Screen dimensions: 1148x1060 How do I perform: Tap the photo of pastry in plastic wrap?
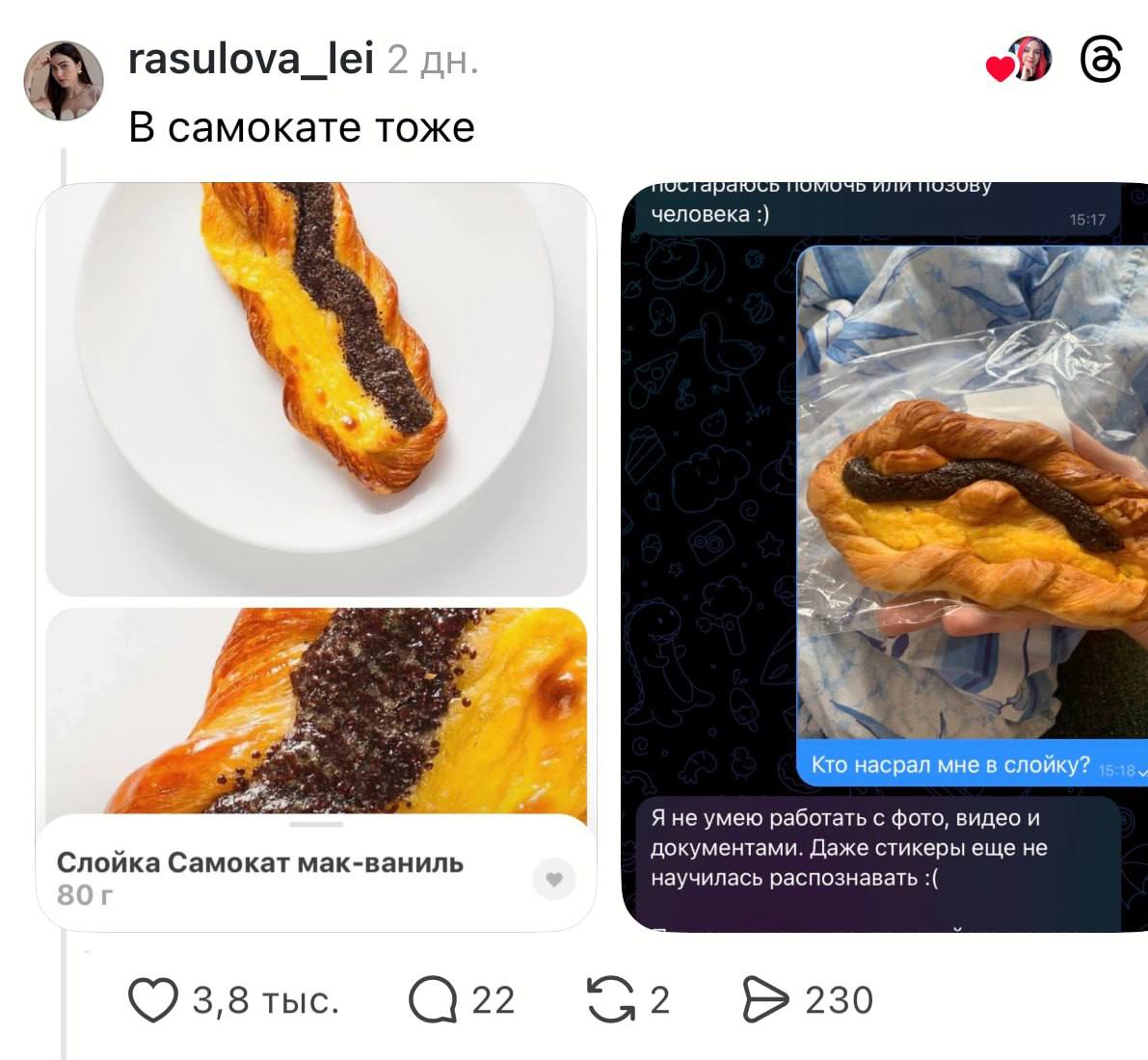click(973, 492)
